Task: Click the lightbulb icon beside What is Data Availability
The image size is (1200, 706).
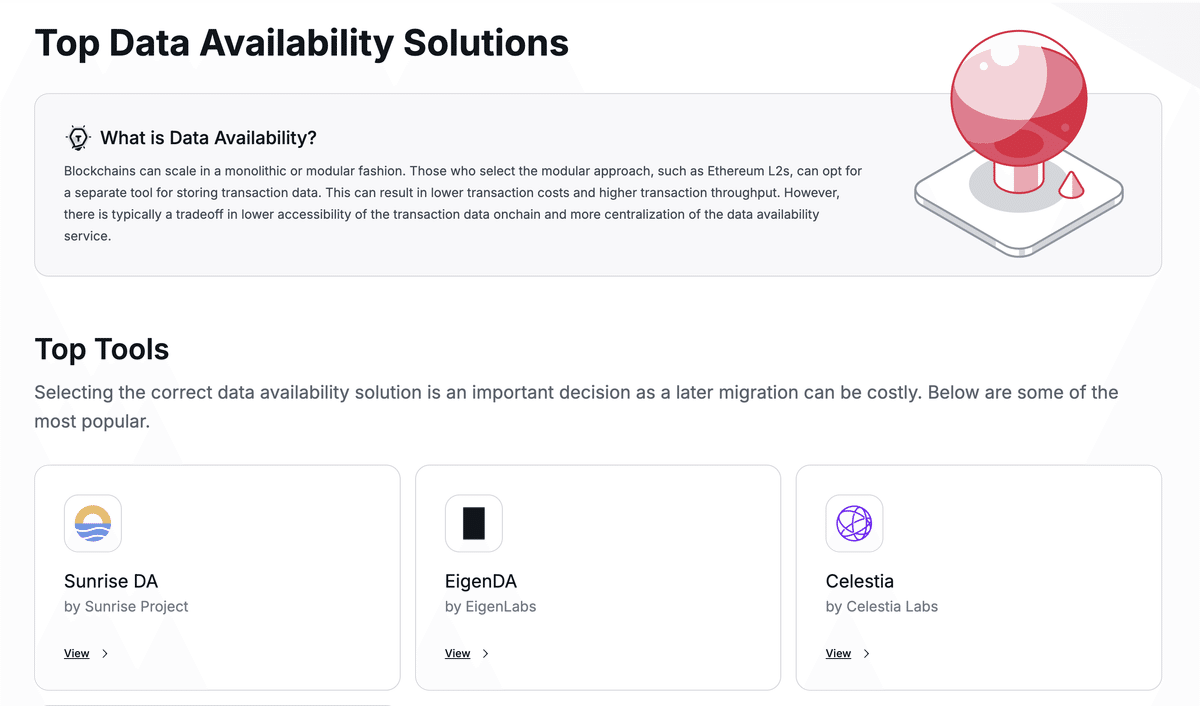Action: point(77,137)
